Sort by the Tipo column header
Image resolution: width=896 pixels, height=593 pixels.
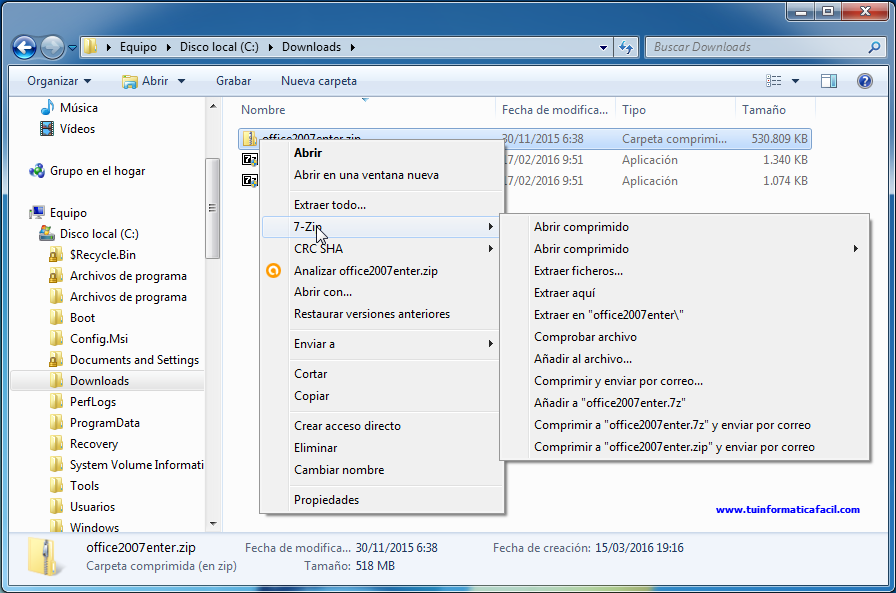pos(675,110)
